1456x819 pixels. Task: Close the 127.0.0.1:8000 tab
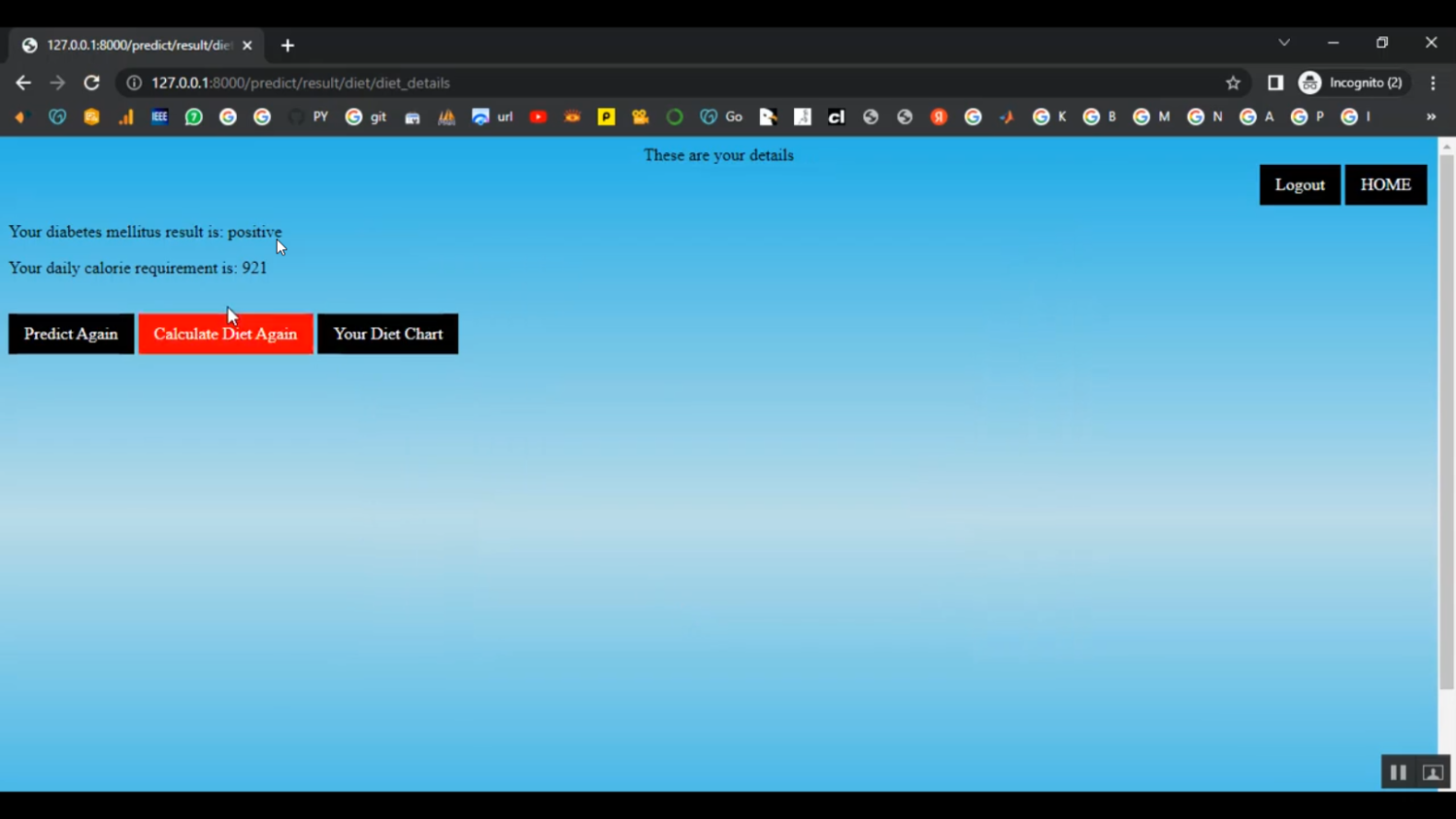click(x=248, y=46)
